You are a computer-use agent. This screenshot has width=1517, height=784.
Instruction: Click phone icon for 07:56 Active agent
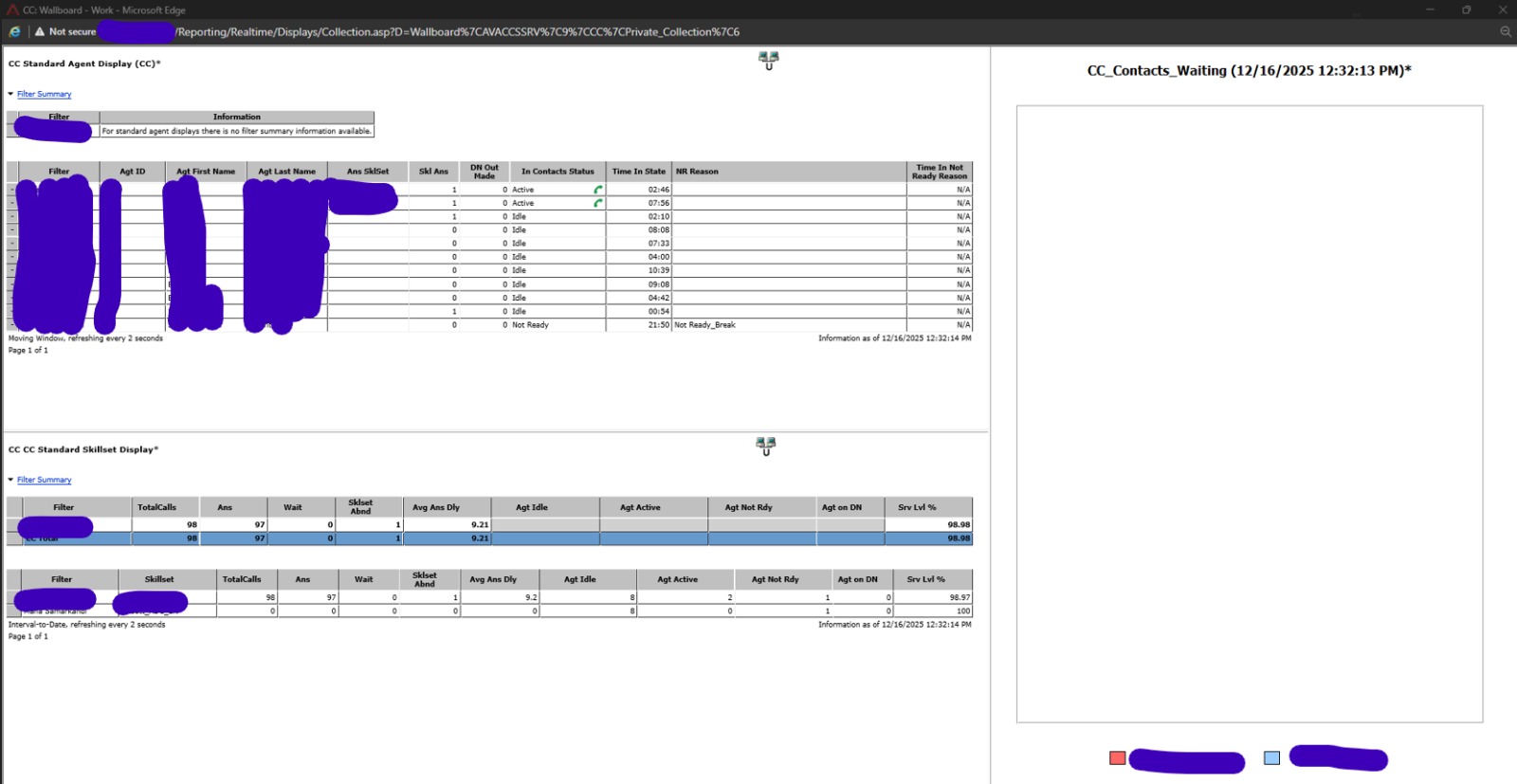pos(598,203)
